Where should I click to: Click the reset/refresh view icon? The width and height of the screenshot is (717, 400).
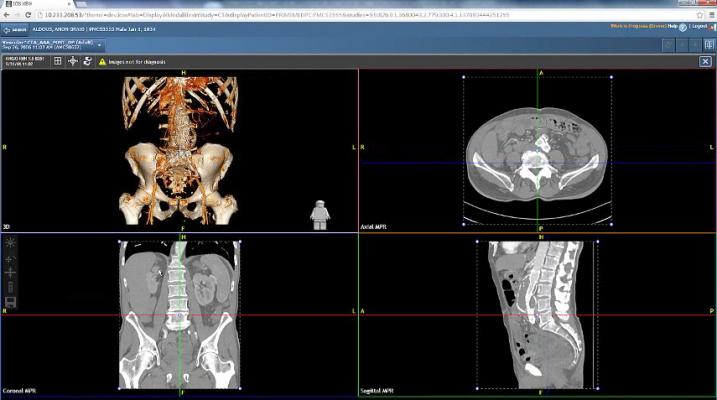pyautogui.click(x=87, y=61)
